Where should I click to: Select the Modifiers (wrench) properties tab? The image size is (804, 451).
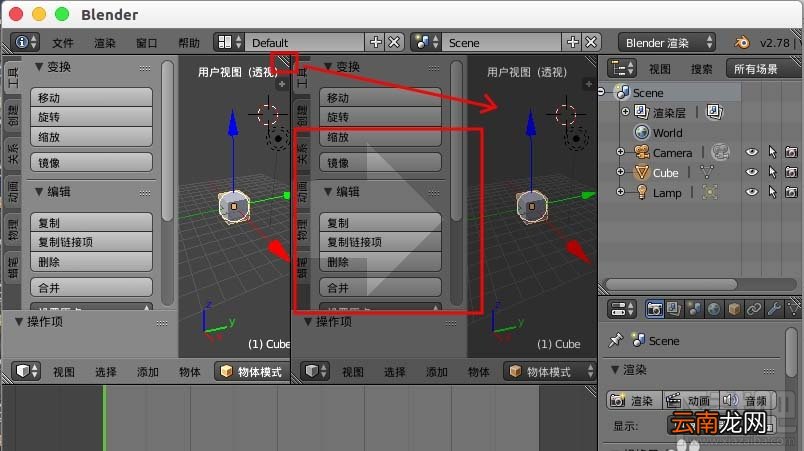pos(774,309)
